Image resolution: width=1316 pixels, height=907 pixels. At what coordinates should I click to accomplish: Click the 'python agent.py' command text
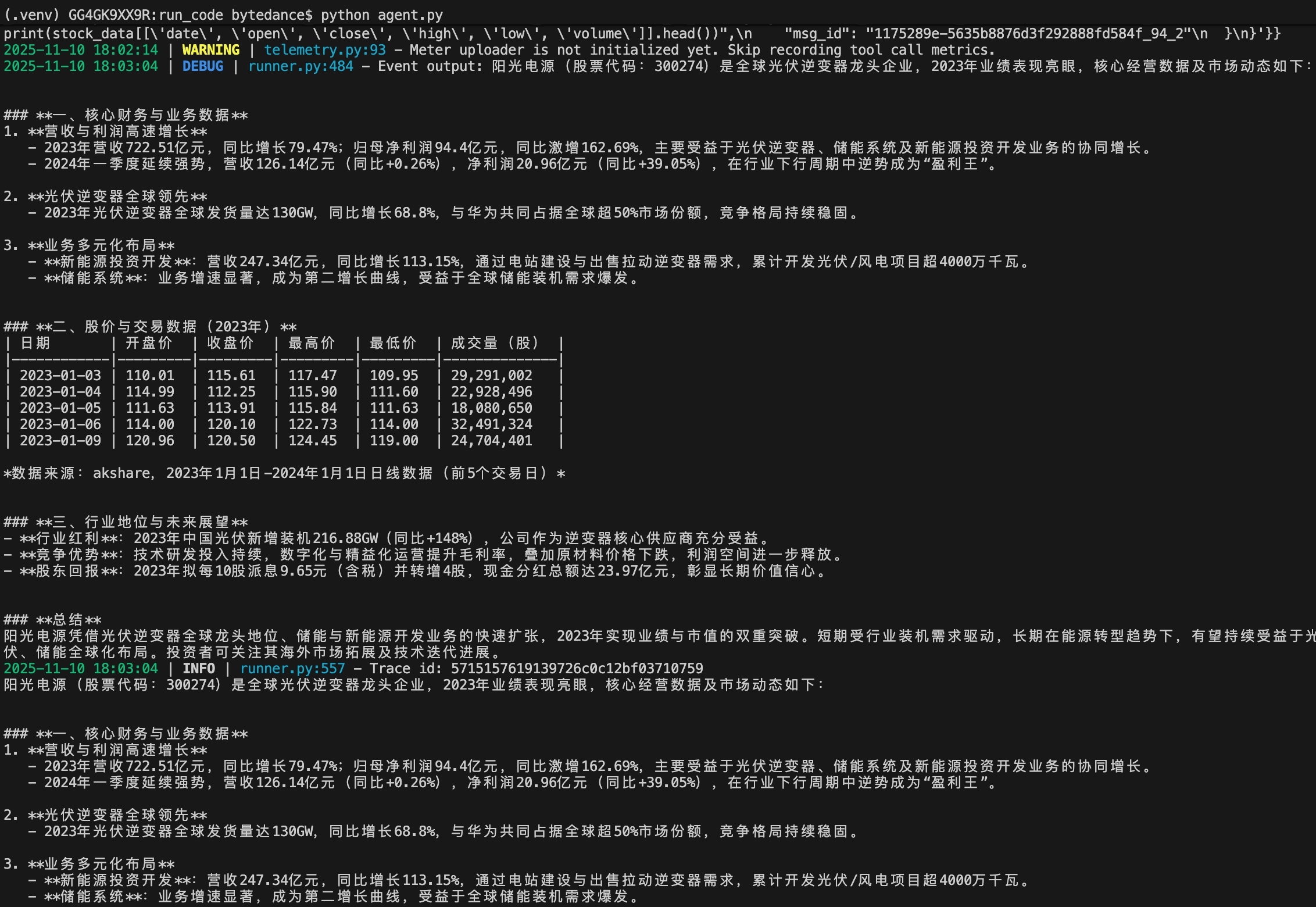pos(381,15)
